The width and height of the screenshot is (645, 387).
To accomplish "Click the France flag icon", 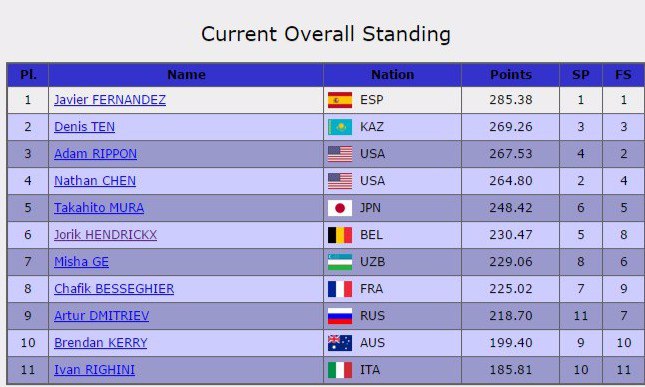I will click(340, 289).
